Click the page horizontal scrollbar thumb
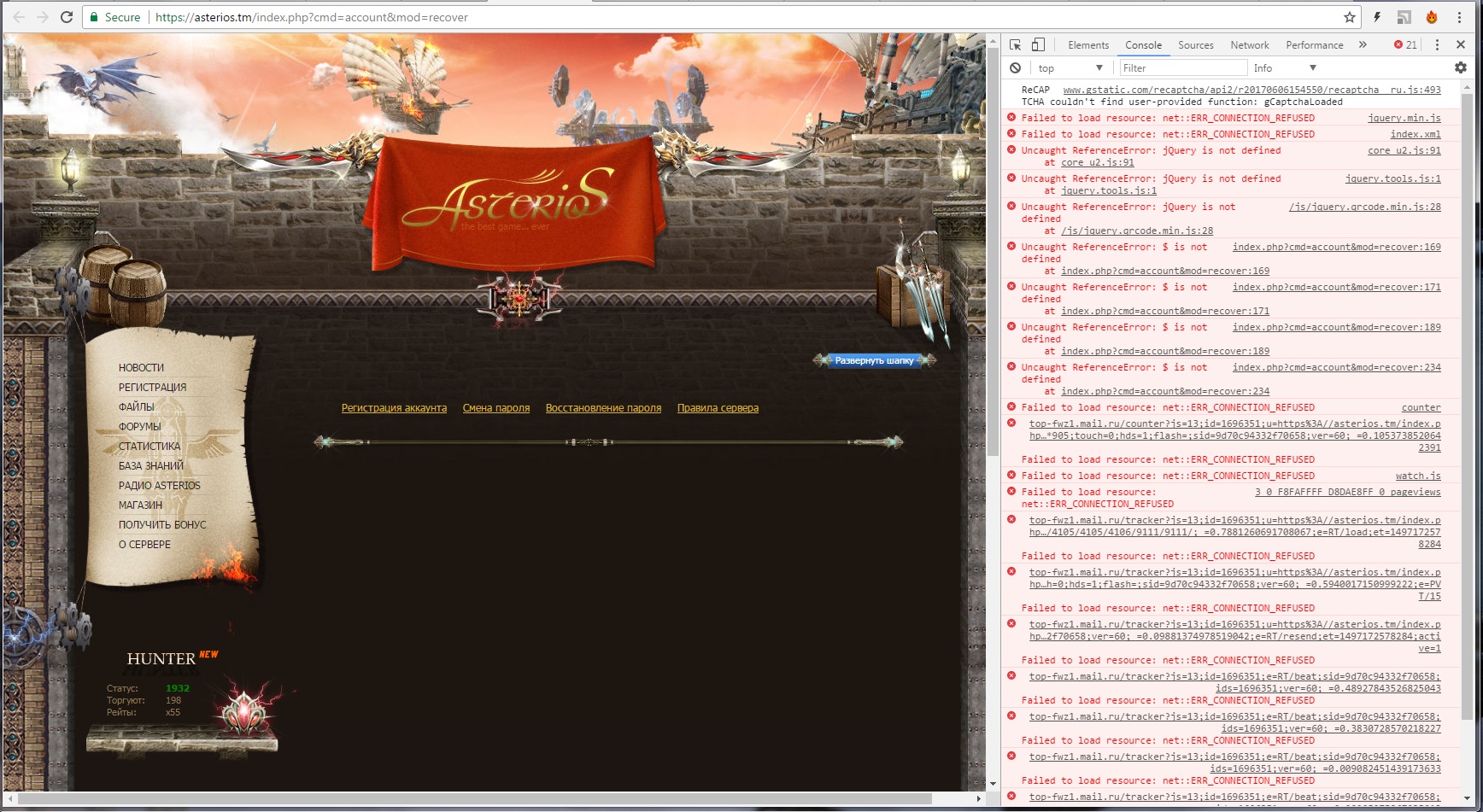Viewport: 1483px width, 812px height. tap(475, 799)
